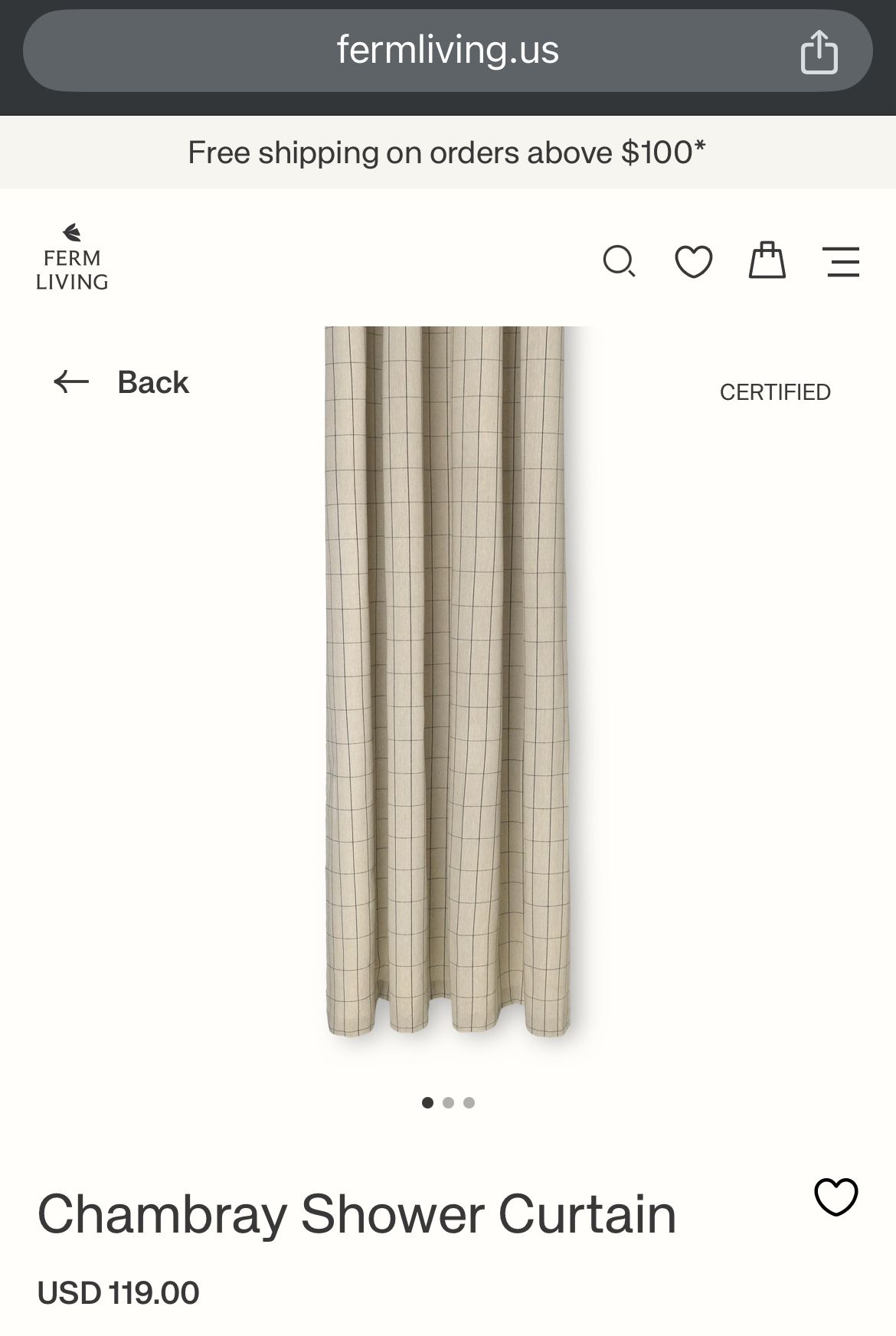
Task: Click the asterisk after $100 in banner
Action: point(699,145)
